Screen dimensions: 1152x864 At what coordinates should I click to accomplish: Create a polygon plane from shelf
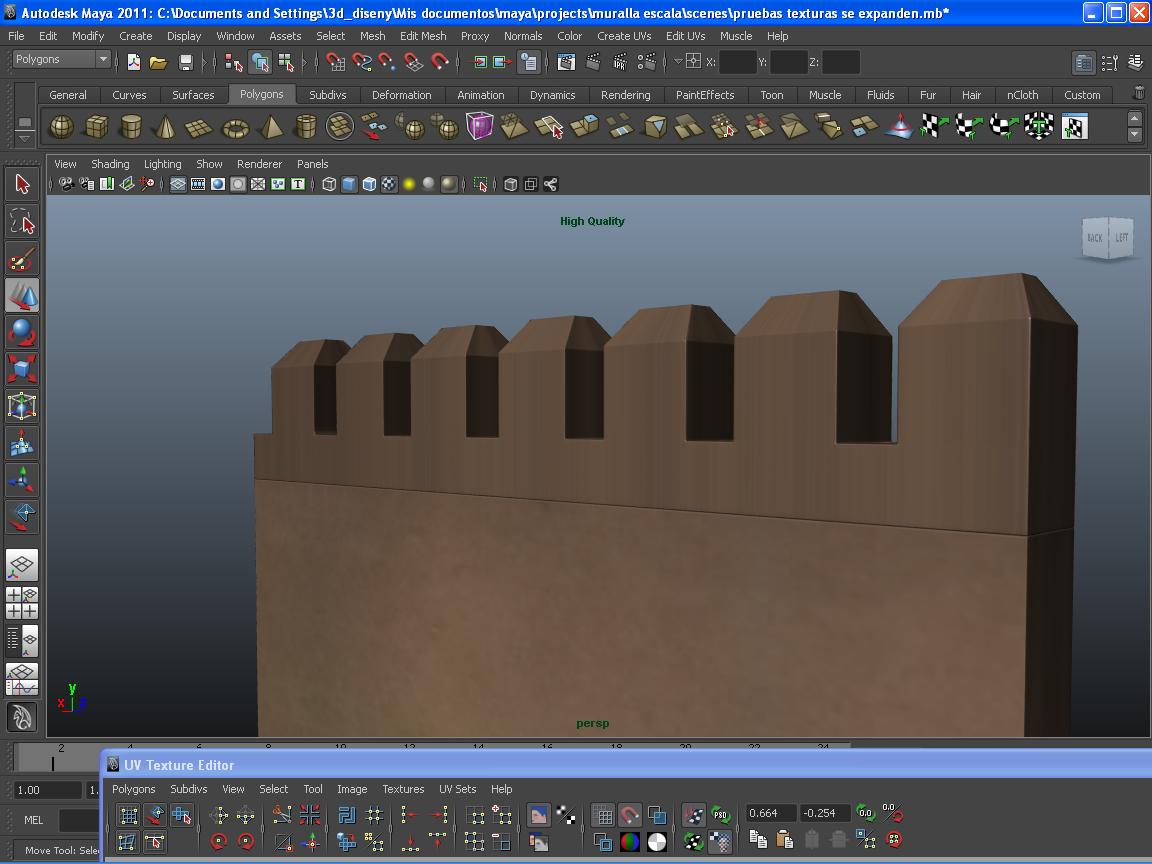[200, 127]
